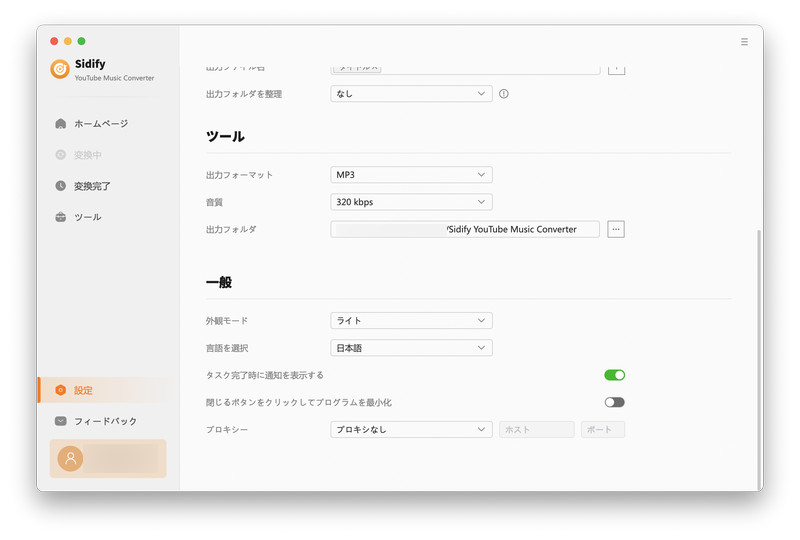Open the 出力フォーマット MP3 dropdown
800x540 pixels.
[411, 175]
